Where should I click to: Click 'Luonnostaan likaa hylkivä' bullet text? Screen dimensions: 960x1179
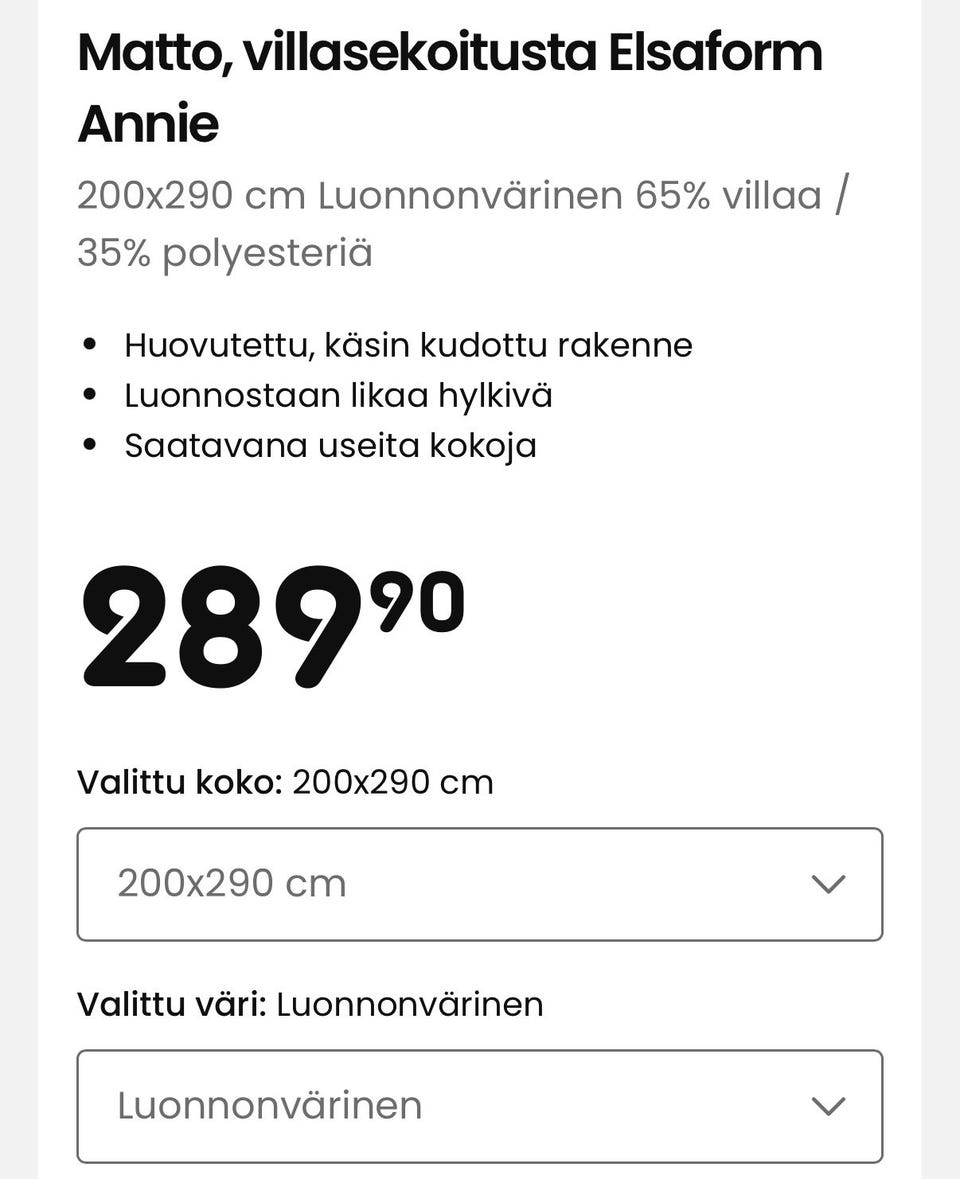[338, 395]
